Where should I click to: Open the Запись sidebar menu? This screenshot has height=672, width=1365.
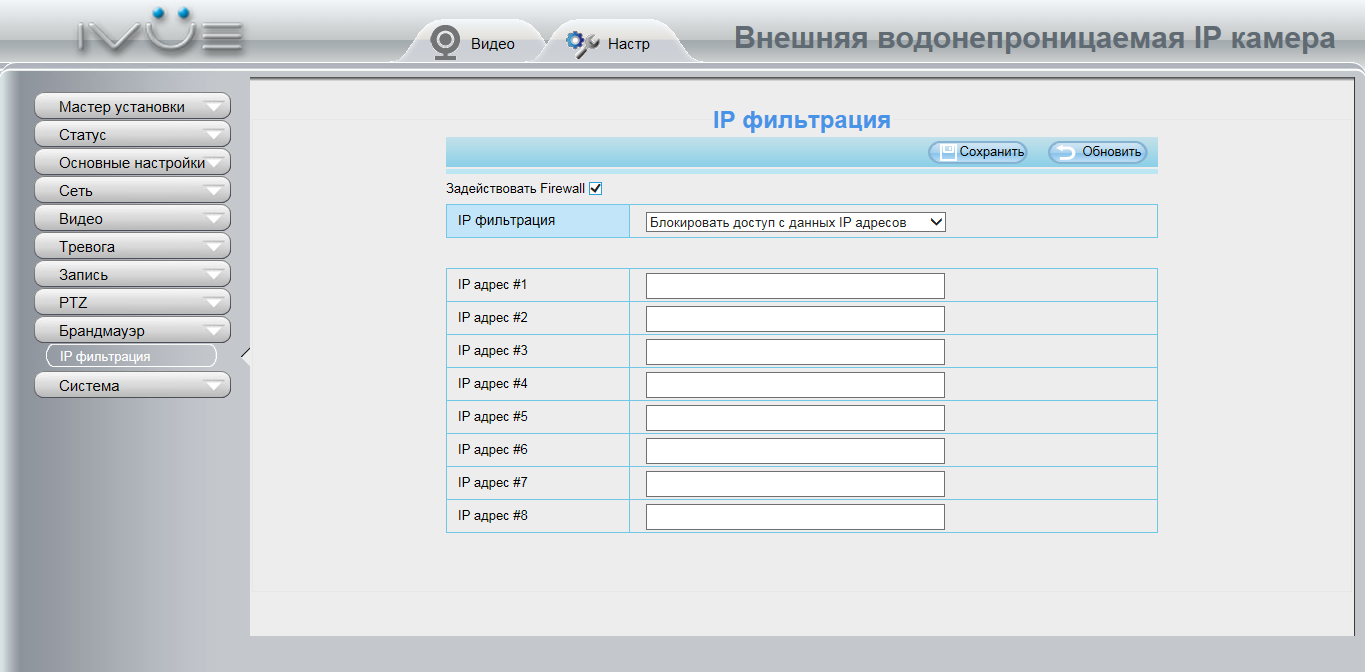pyautogui.click(x=132, y=274)
